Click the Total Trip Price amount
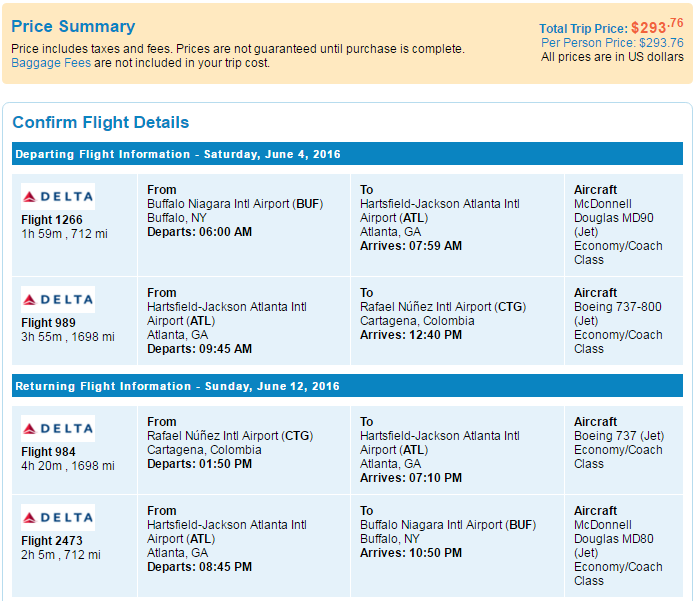The height and width of the screenshot is (601, 697). (x=657, y=27)
